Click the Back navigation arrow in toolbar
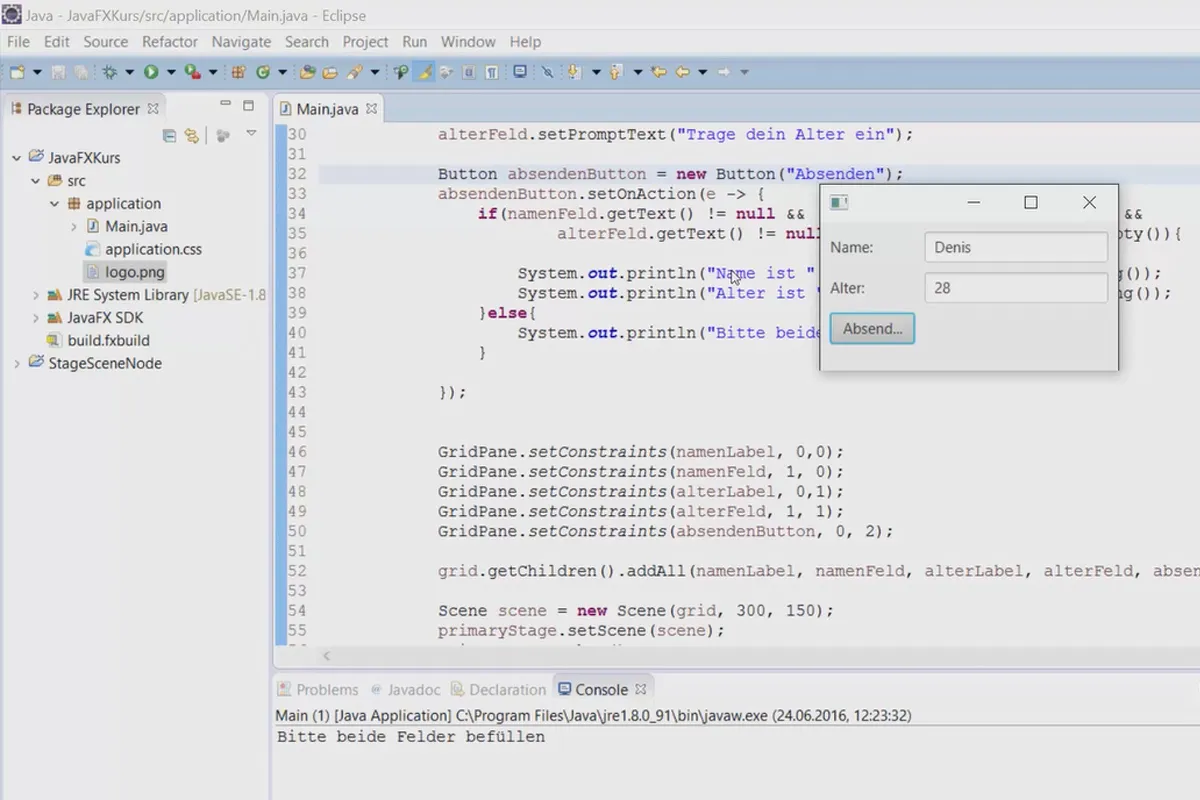Viewport: 1200px width, 800px height. coord(683,72)
